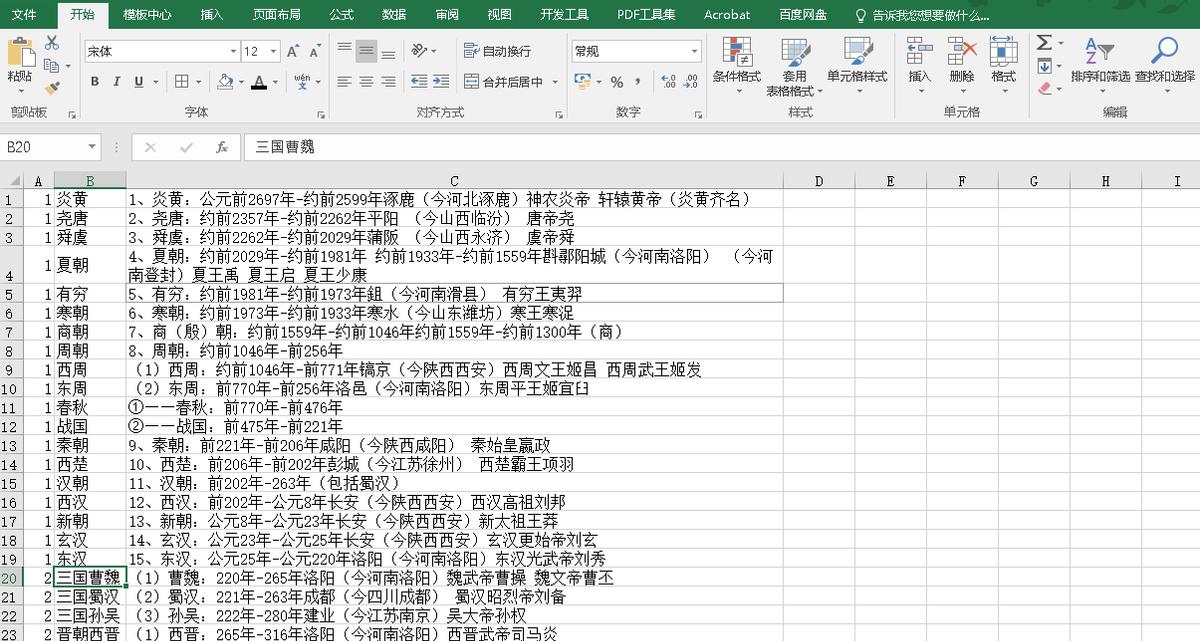Open the font size 12 dropdown

275,51
